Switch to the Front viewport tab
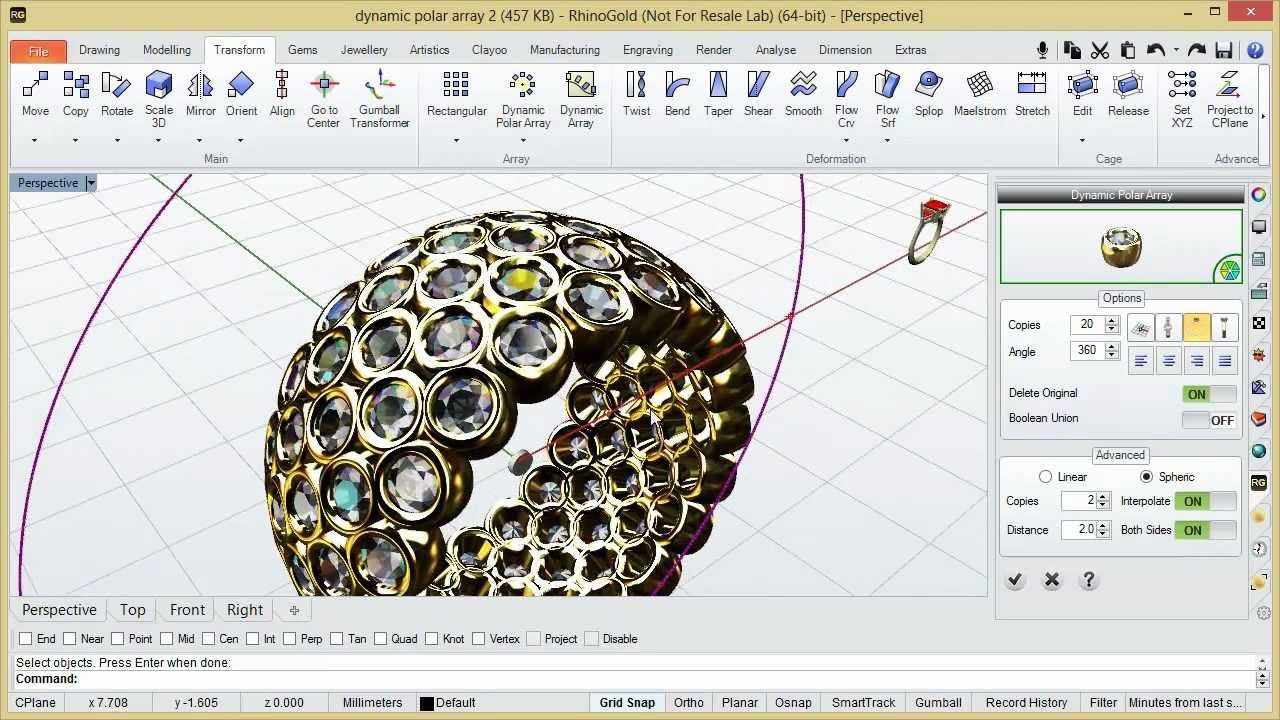The height and width of the screenshot is (720, 1280). click(187, 610)
